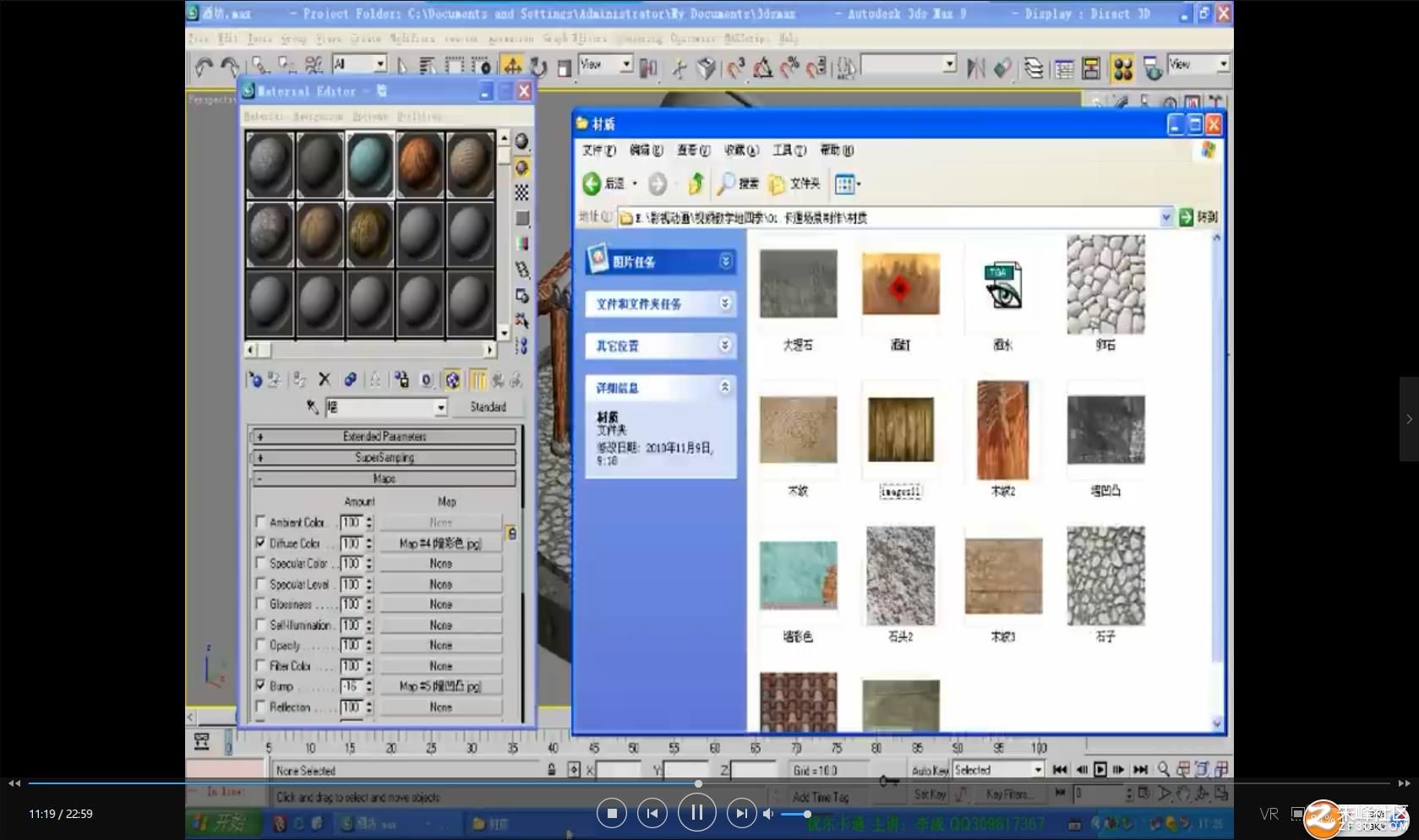Screen dimensions: 1419x840
Task: Uncheck the Diffuse Color map checkbox
Action: tap(260, 543)
